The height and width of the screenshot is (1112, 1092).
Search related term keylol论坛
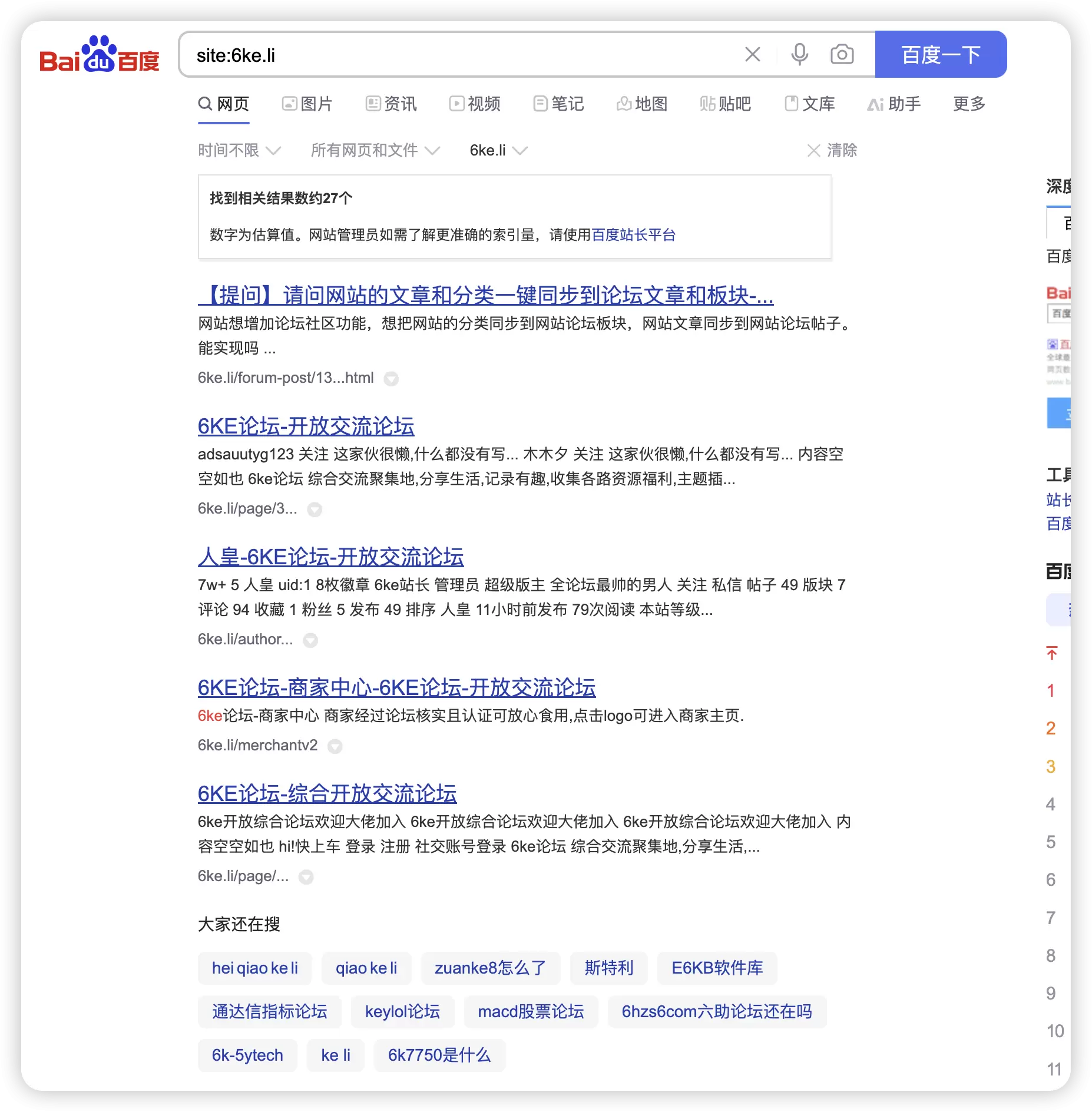(x=403, y=1012)
